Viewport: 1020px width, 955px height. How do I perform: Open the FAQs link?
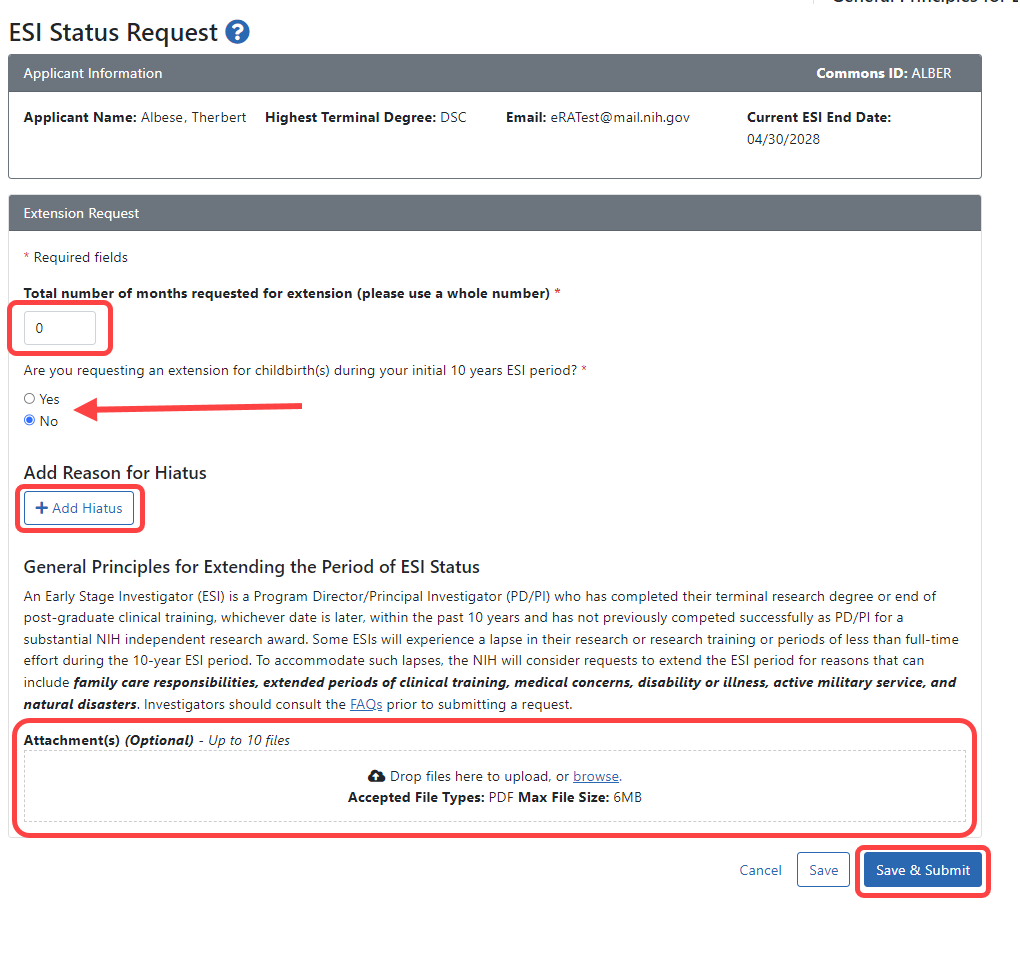click(x=366, y=704)
